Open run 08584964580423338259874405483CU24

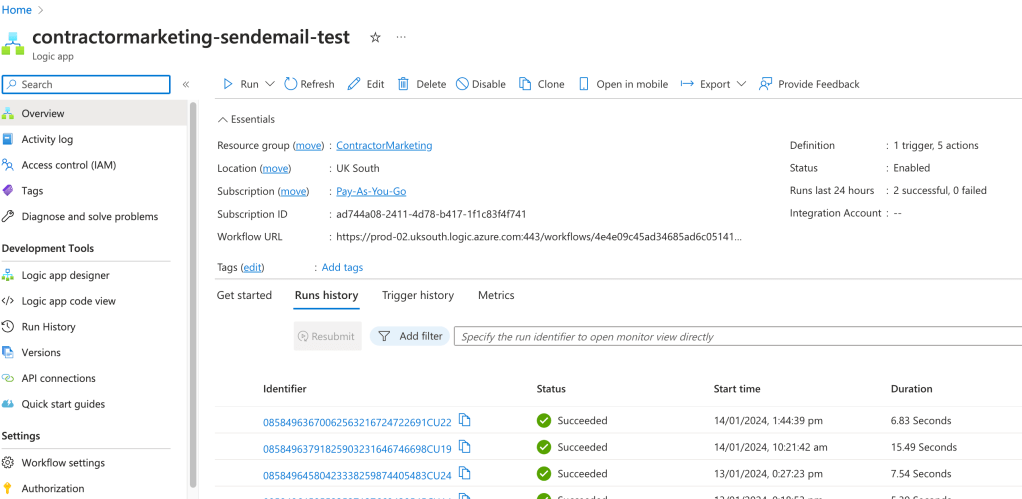(x=357, y=474)
